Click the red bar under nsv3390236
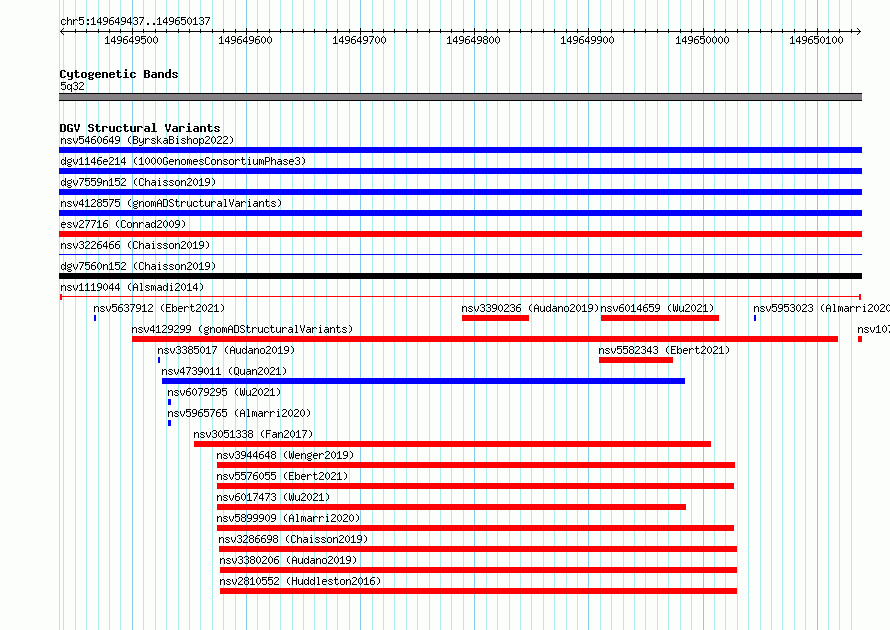Screen dimensions: 890x630 coord(496,318)
